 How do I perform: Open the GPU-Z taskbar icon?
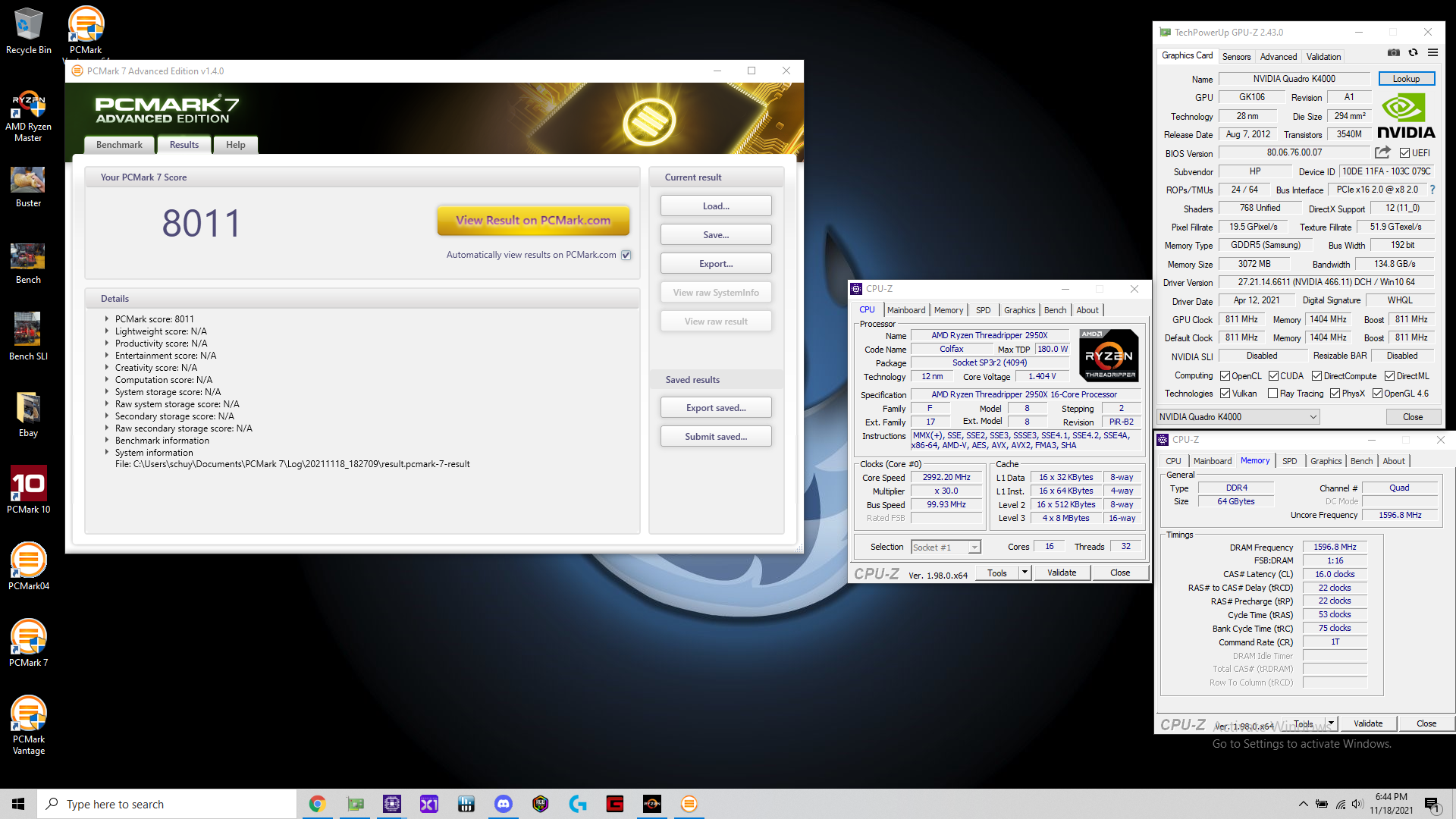pos(355,804)
